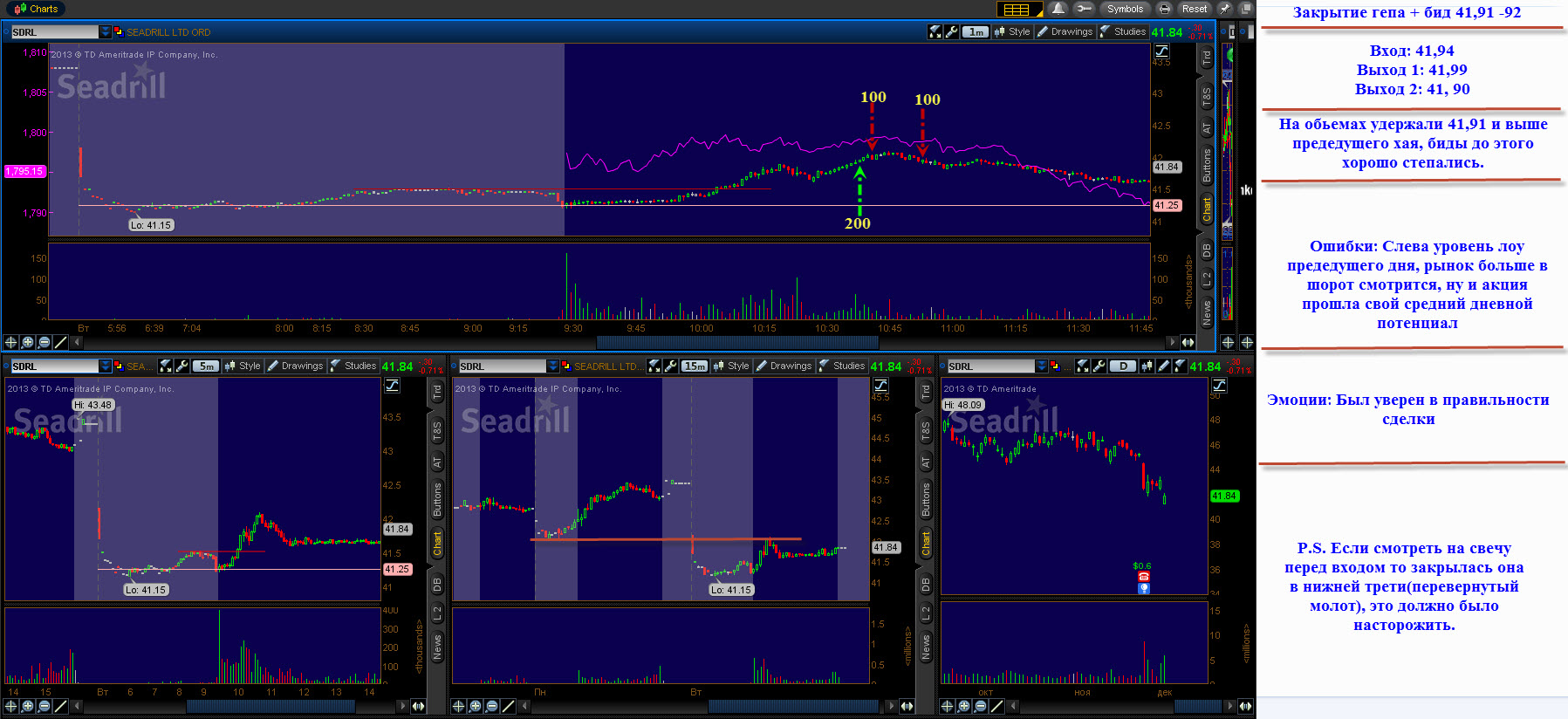Toggle scale icon atop 15m price axis
The height and width of the screenshot is (719, 1568).
(880, 386)
